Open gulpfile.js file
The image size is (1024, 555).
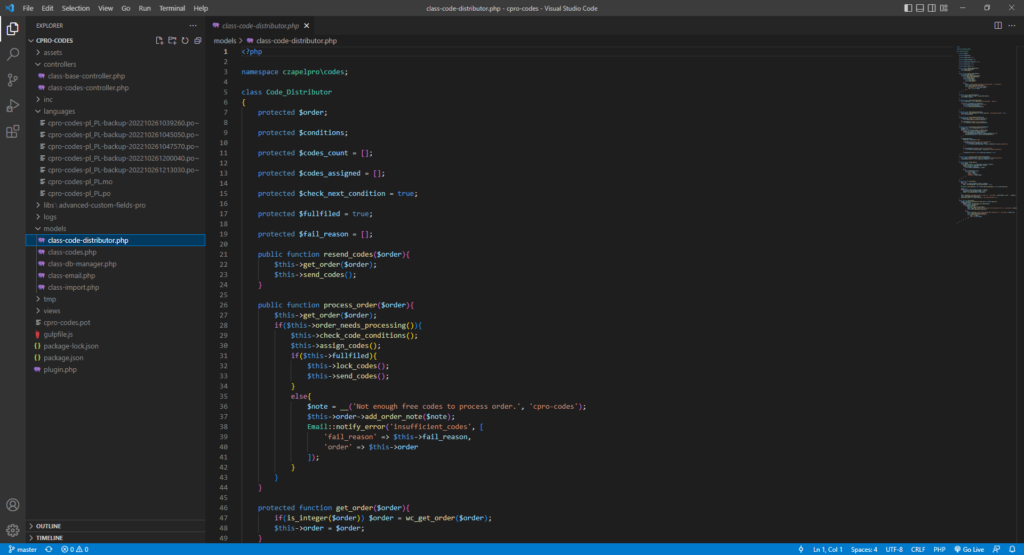pos(58,334)
